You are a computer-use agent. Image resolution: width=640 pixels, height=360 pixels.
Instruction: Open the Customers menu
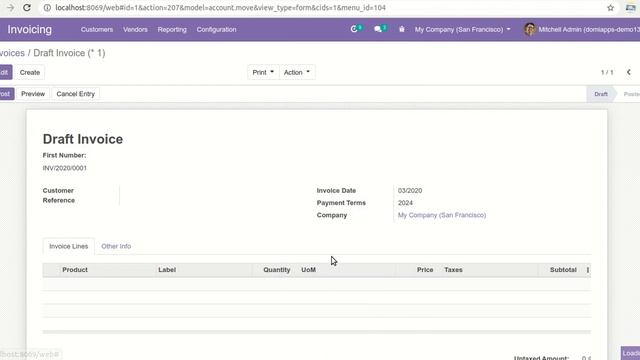pyautogui.click(x=97, y=29)
